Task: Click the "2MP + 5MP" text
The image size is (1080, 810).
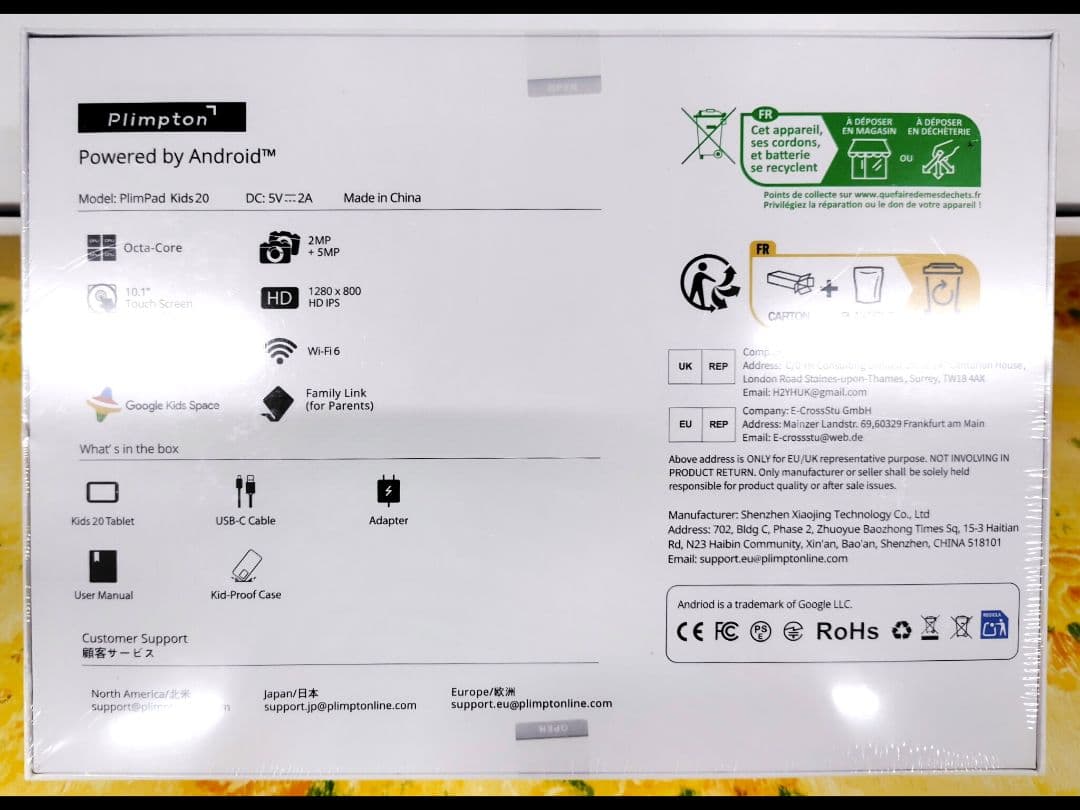Action: 324,247
